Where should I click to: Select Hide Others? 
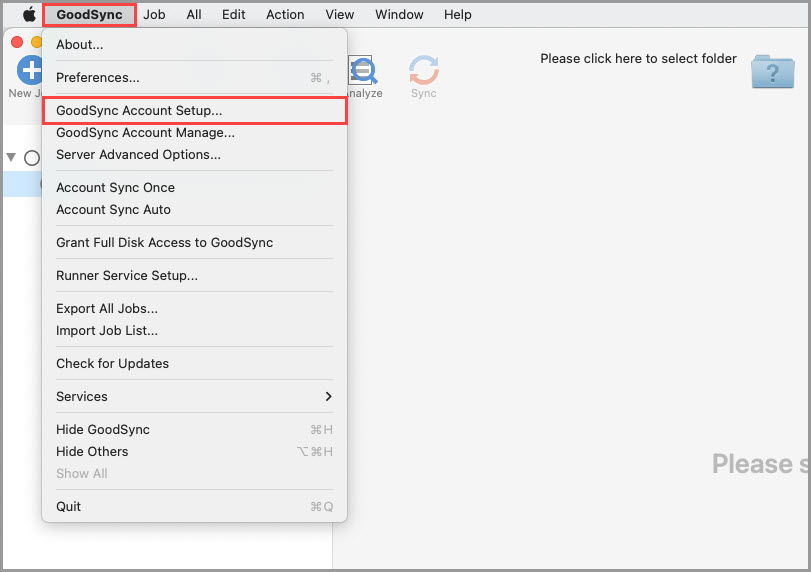tap(194, 451)
